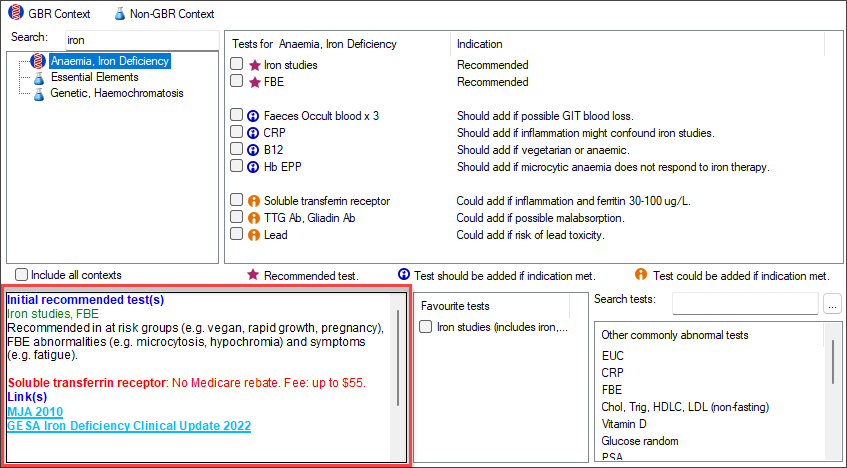Open the browse button beside Search tests
The image size is (847, 468).
[x=833, y=302]
